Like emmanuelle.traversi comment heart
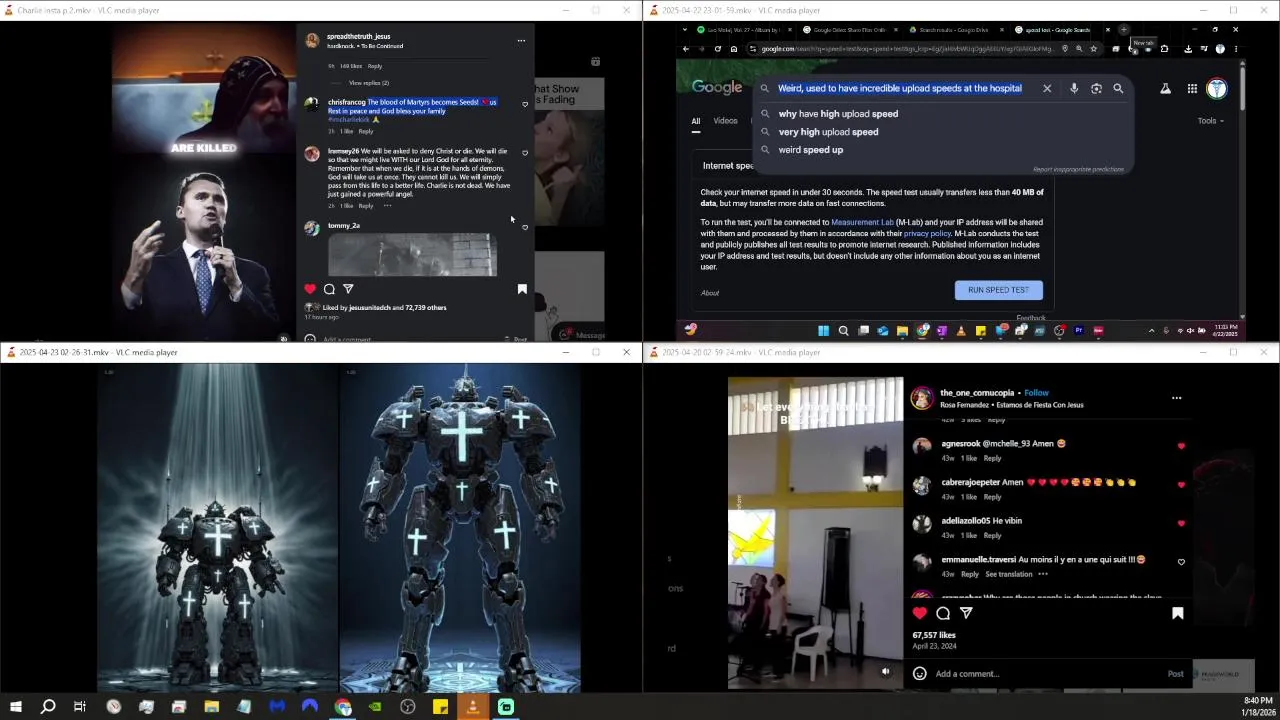 [x=1181, y=562]
